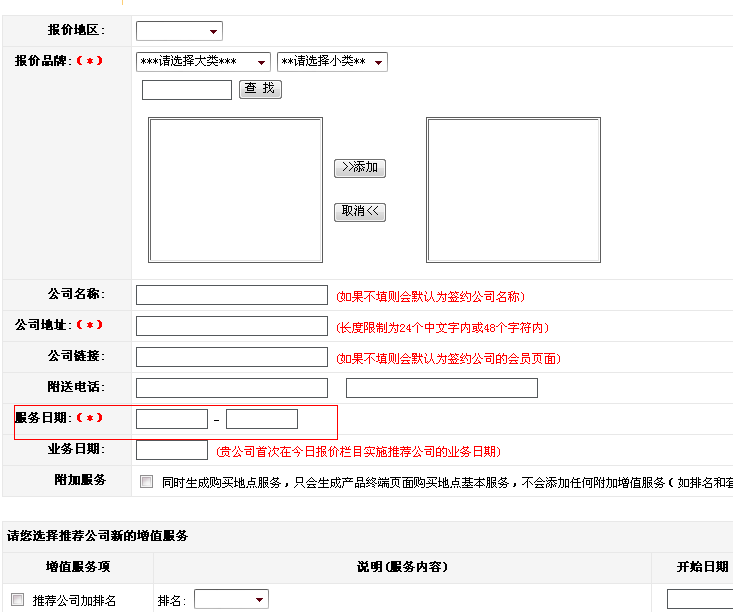Click the 公司链接 input field
Image resolution: width=733 pixels, height=612 pixels.
tap(232, 357)
